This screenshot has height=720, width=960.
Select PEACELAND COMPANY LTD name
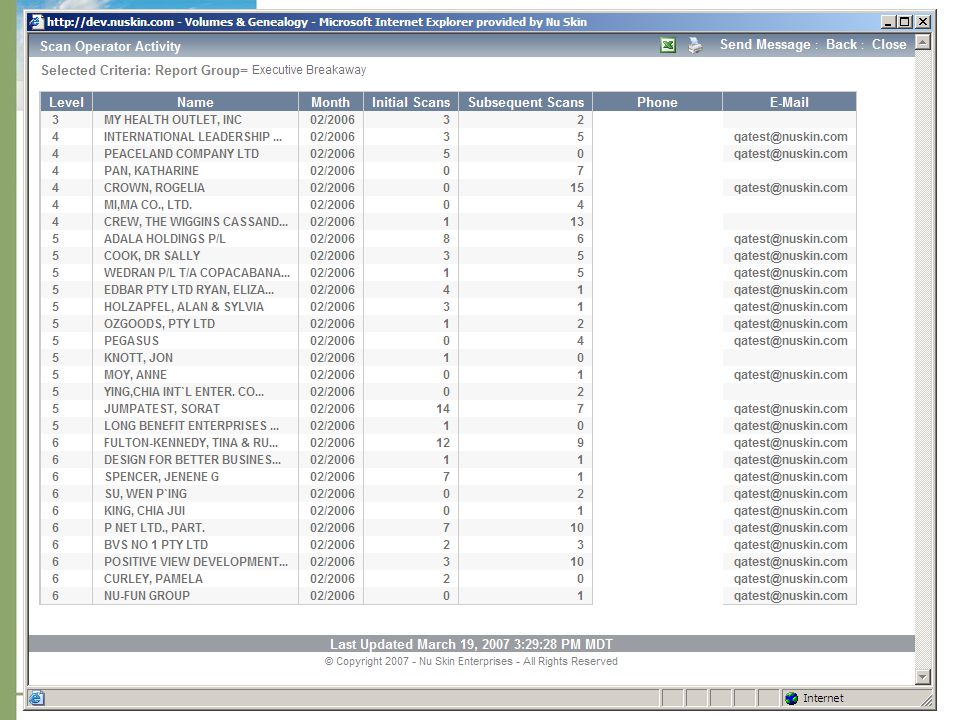pos(181,154)
